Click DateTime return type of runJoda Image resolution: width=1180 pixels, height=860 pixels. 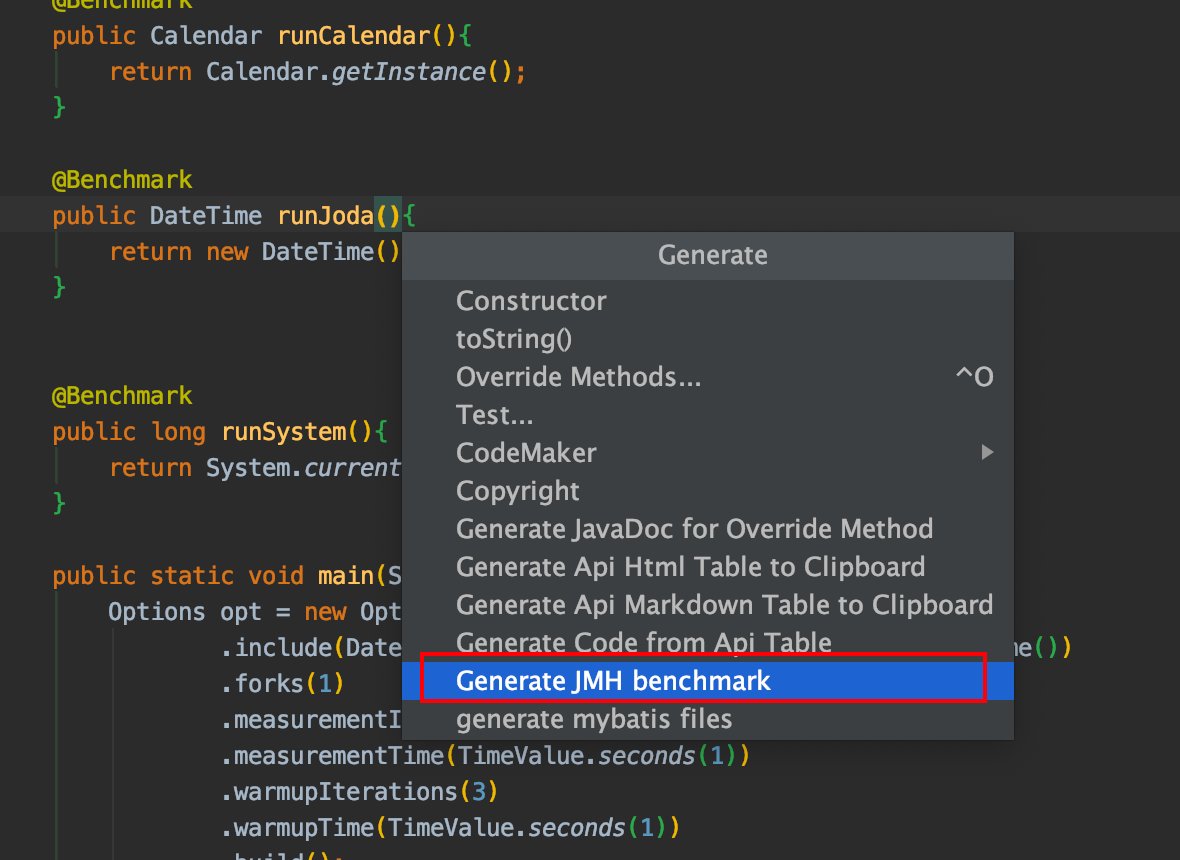pos(205,216)
